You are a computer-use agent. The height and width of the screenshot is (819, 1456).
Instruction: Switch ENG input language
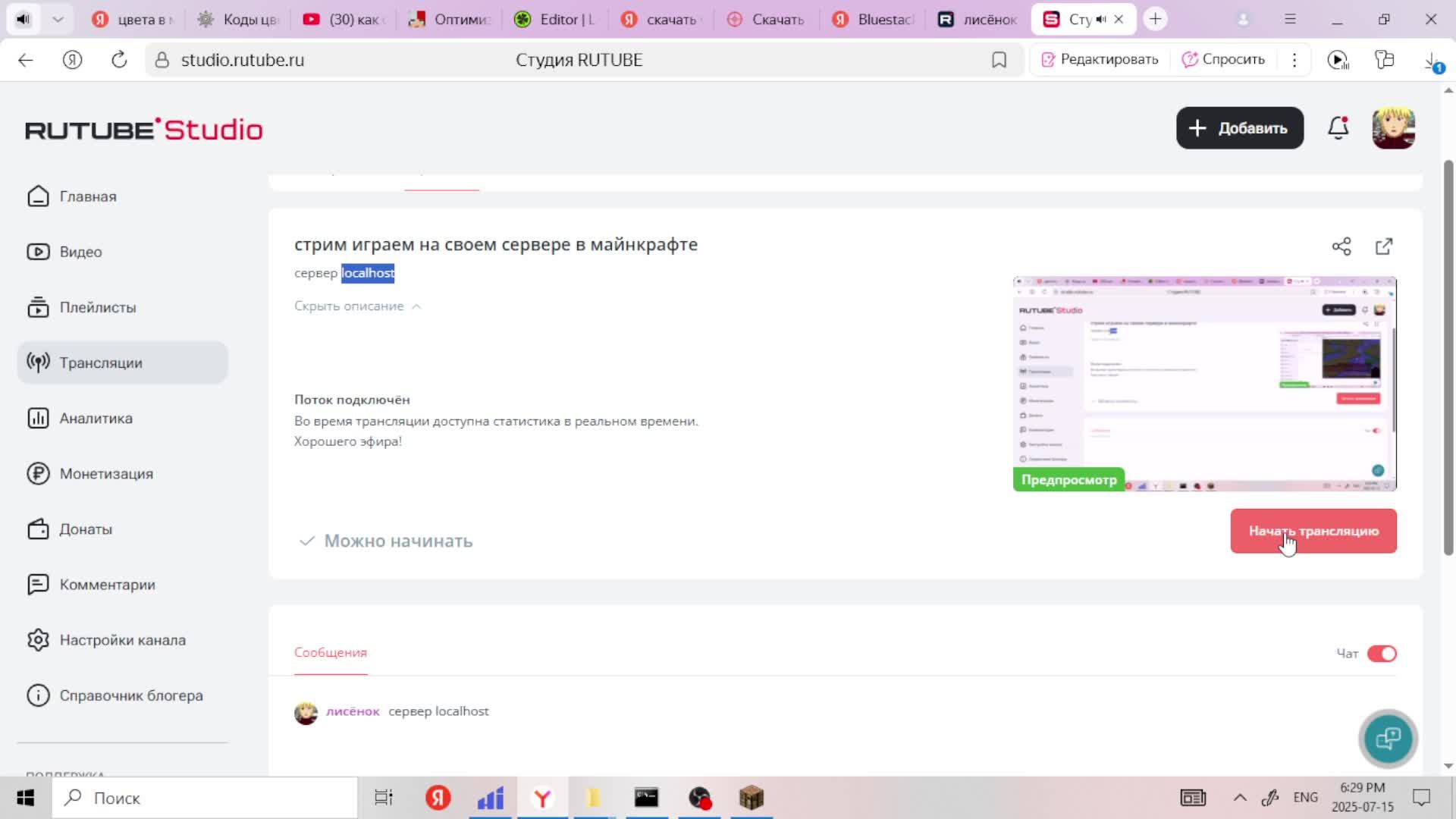[1305, 798]
